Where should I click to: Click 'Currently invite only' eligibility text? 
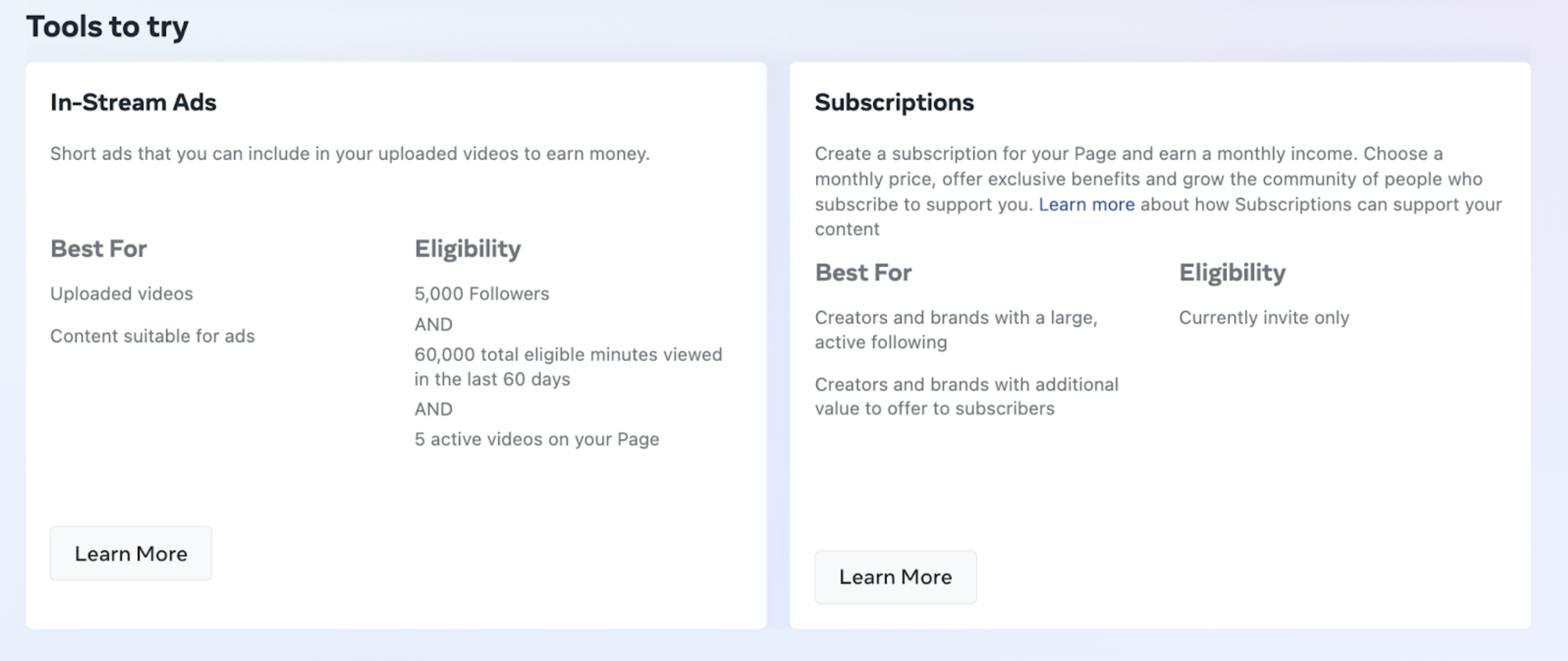pos(1264,318)
